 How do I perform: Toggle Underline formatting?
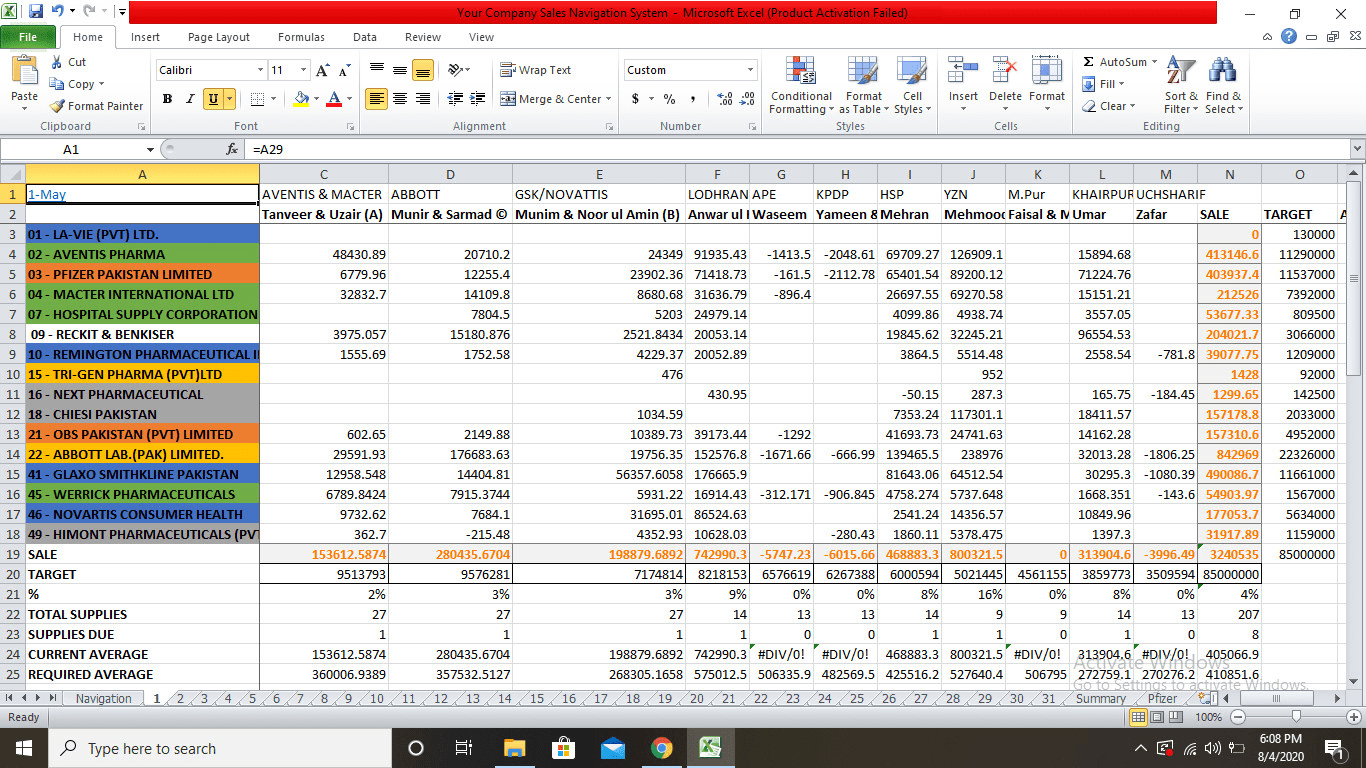click(213, 99)
